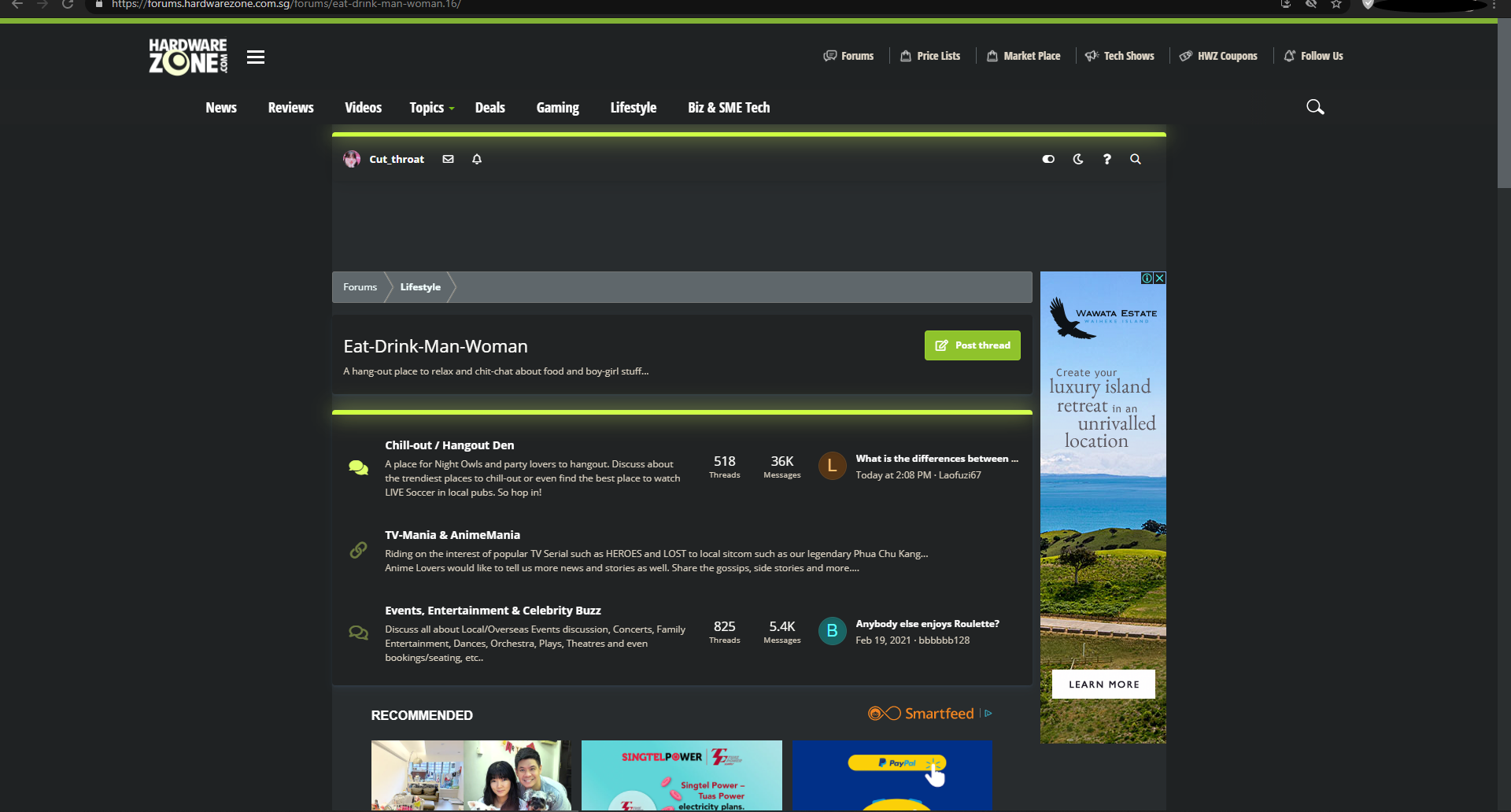The width and height of the screenshot is (1511, 812).
Task: Open bbbbbb128's B avatar
Action: pyautogui.click(x=832, y=631)
